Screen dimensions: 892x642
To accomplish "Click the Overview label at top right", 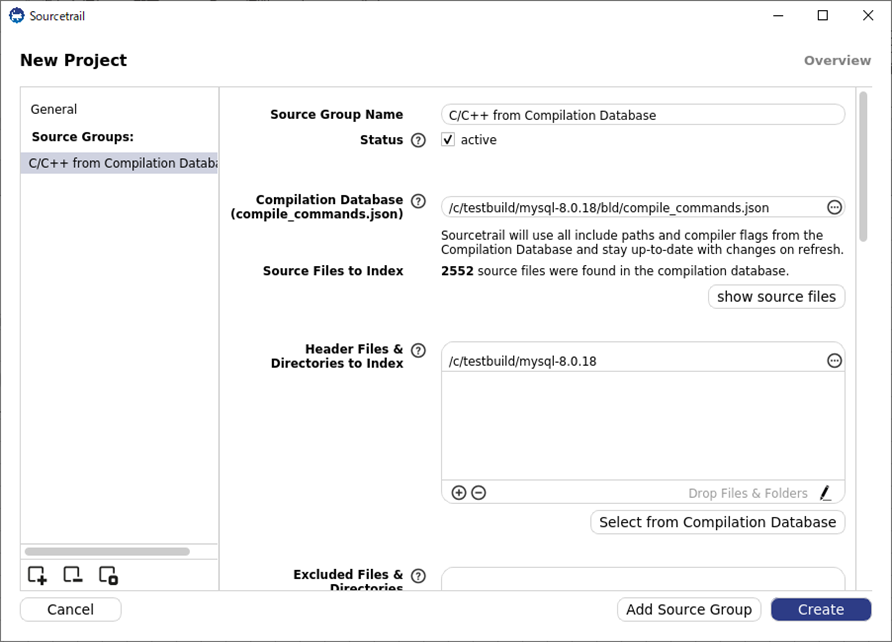I will [x=837, y=60].
